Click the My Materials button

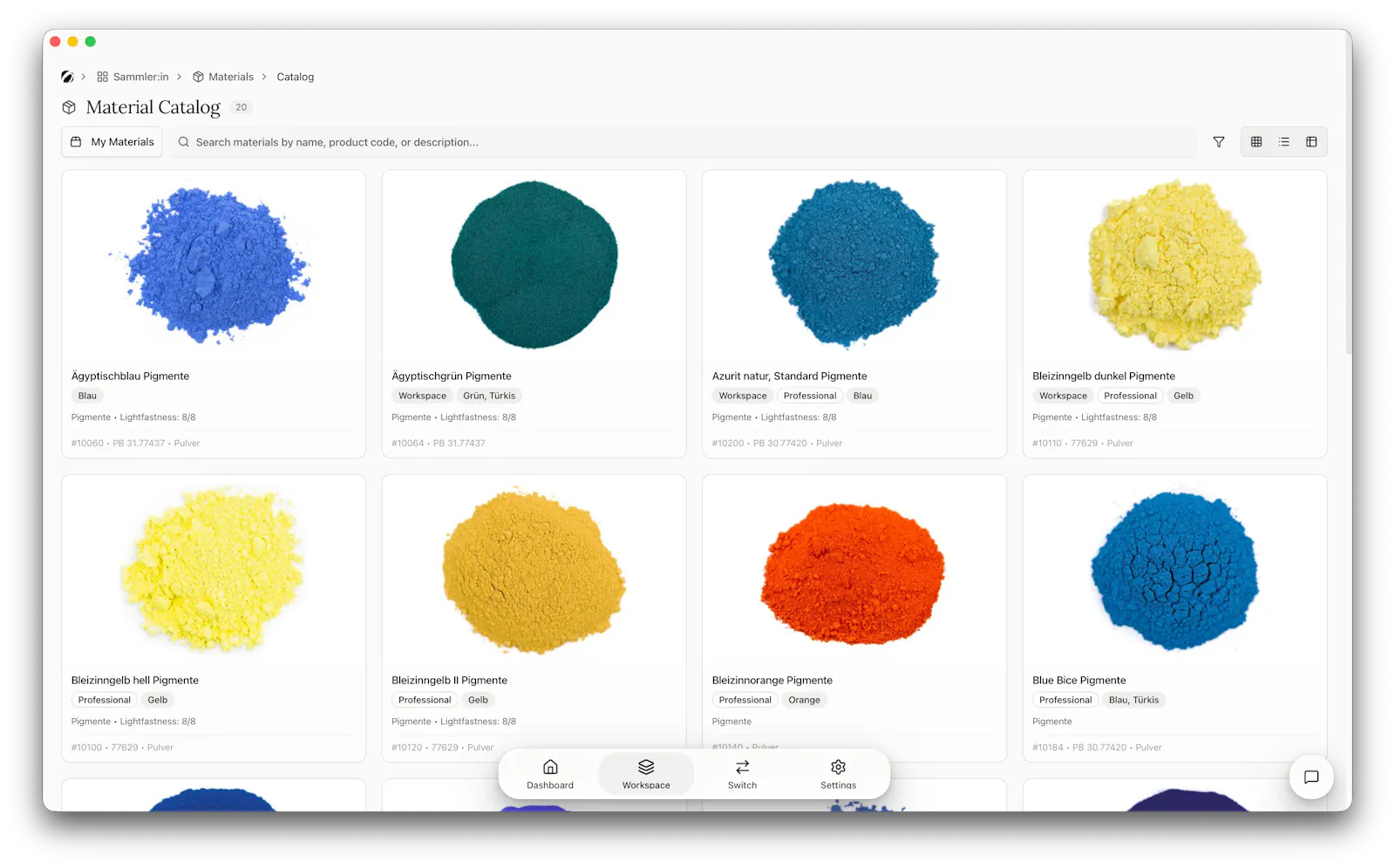(112, 142)
